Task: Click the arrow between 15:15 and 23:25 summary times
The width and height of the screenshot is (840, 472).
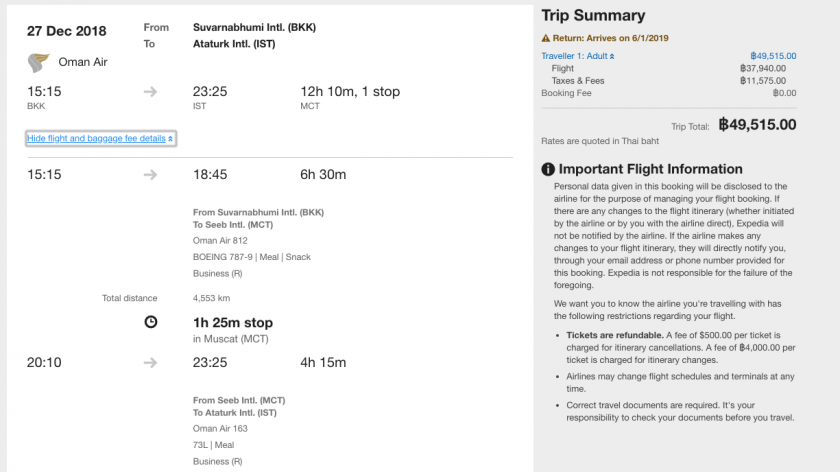Action: click(150, 92)
